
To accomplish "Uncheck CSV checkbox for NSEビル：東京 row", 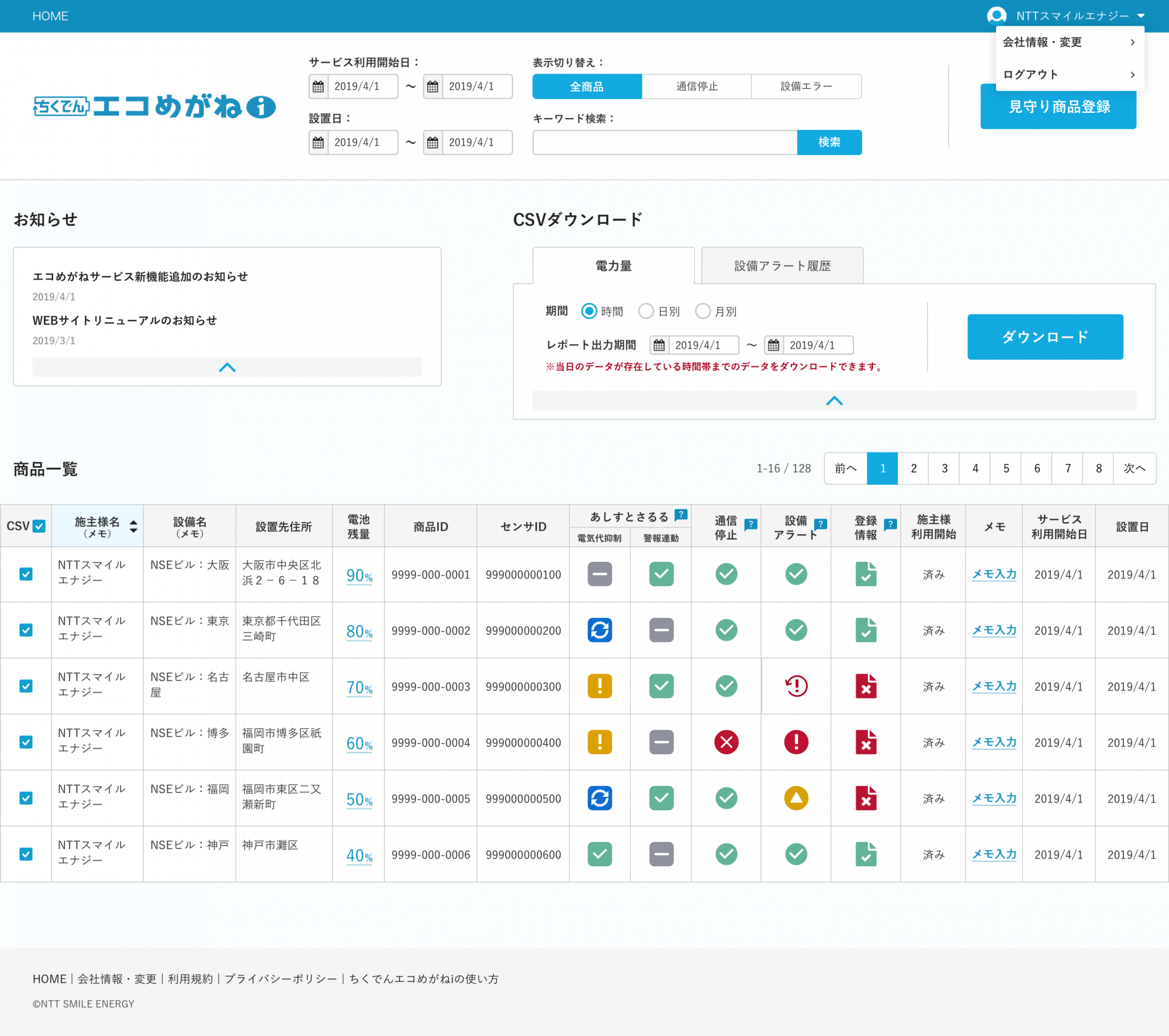I will click(26, 630).
